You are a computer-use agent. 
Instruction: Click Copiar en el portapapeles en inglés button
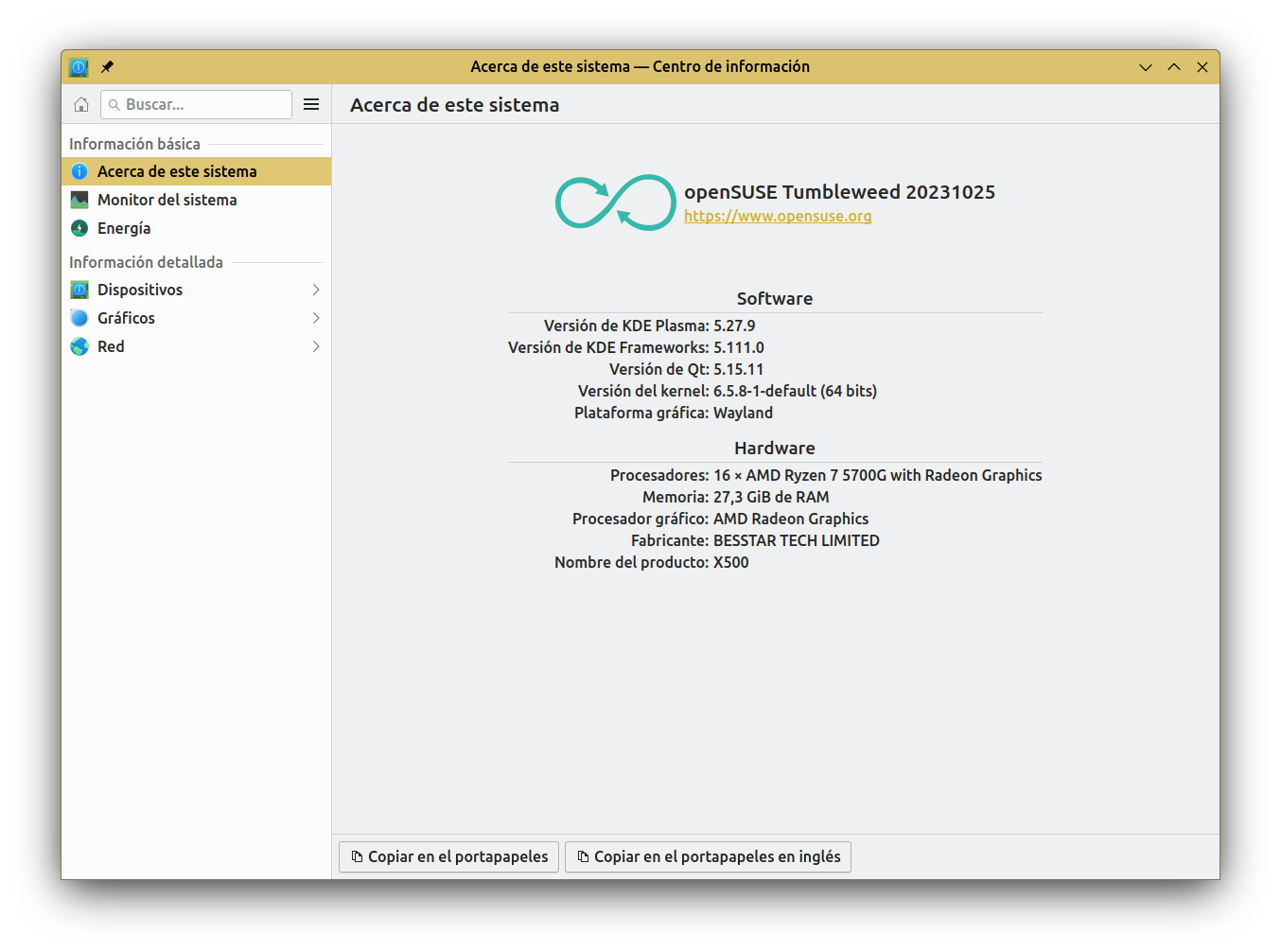(x=708, y=856)
